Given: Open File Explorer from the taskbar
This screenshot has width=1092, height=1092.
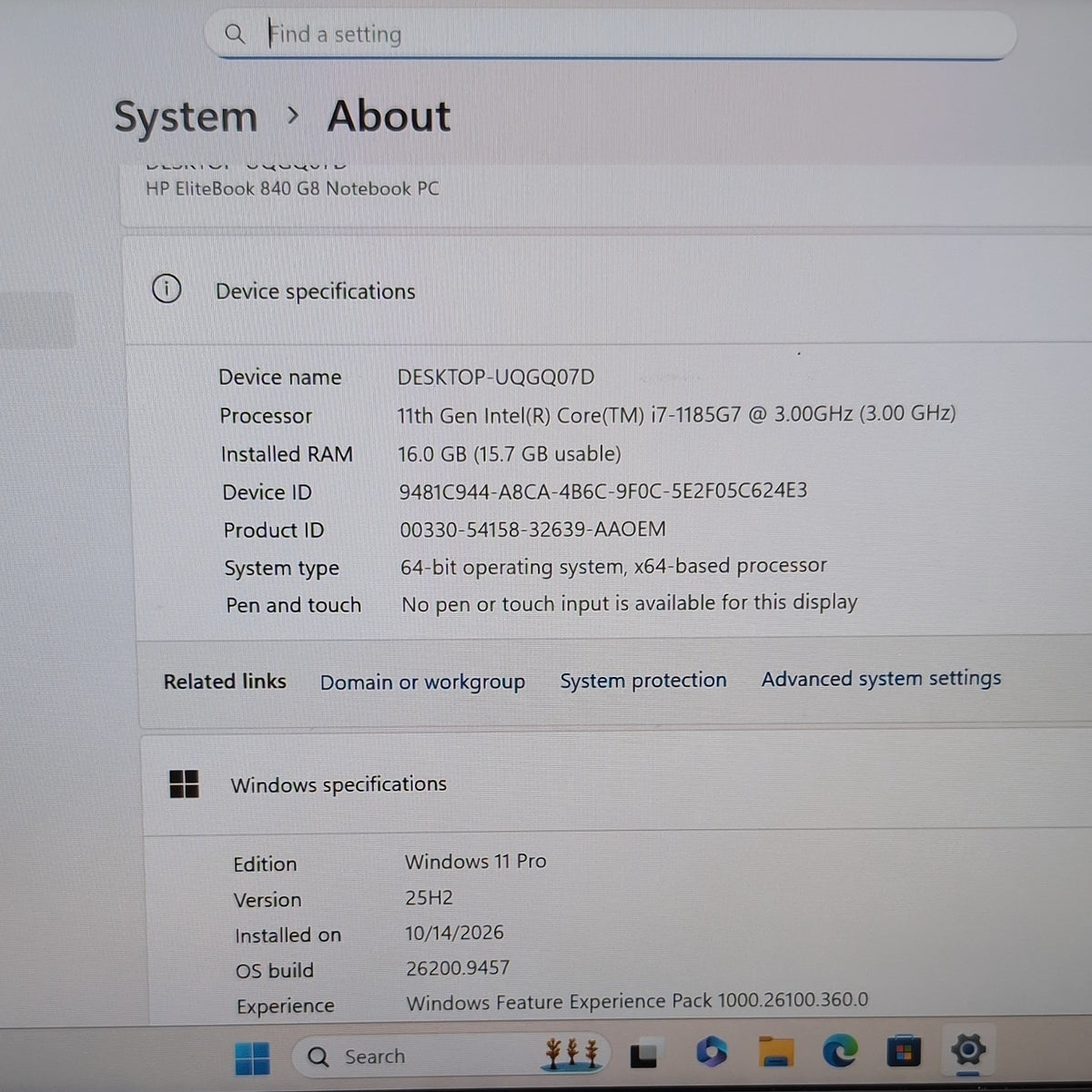Looking at the screenshot, I should click(776, 1051).
